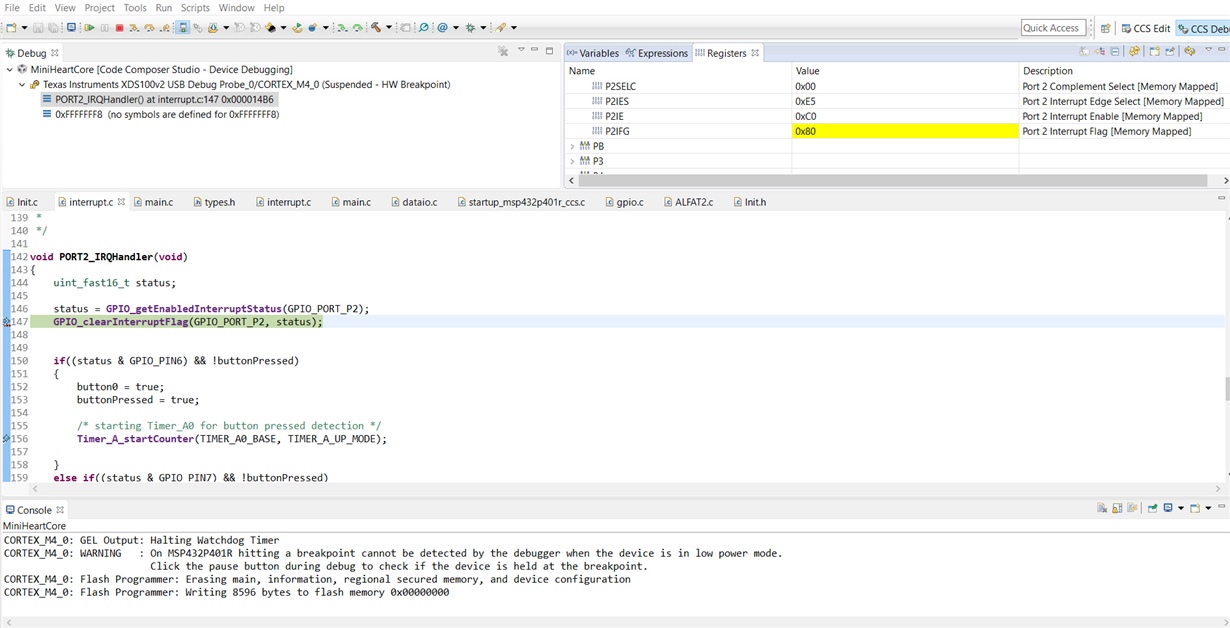Toggle Scroll Lock in Console view
Image resolution: width=1230 pixels, height=628 pixels.
[x=1117, y=509]
